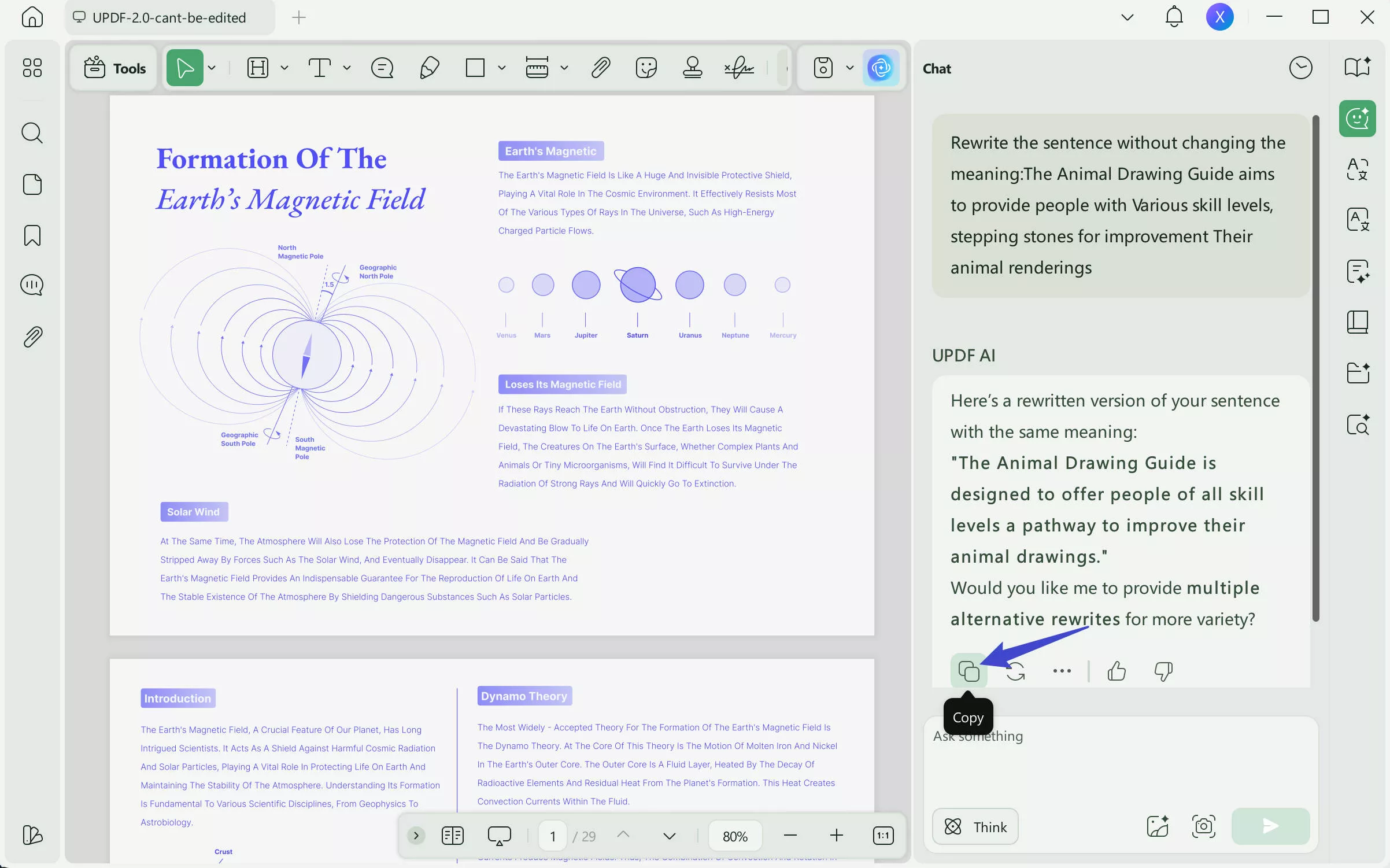Screen dimensions: 1390x868
Task: Select the text typewriter tool
Action: tap(319, 68)
